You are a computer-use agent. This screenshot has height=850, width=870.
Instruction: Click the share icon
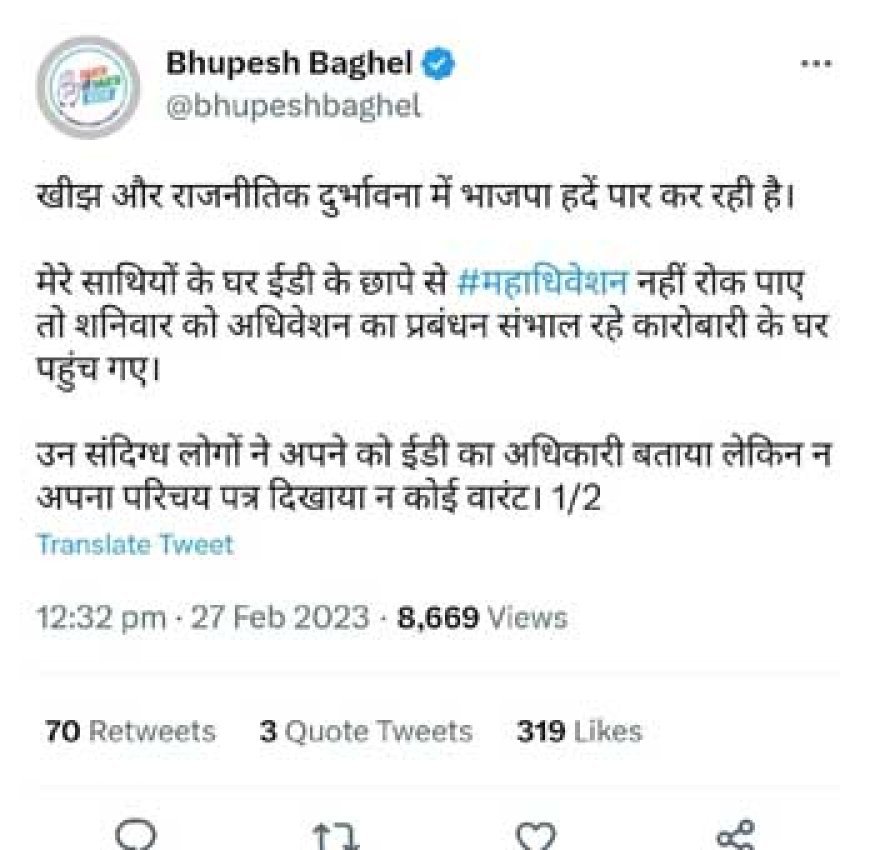736,834
